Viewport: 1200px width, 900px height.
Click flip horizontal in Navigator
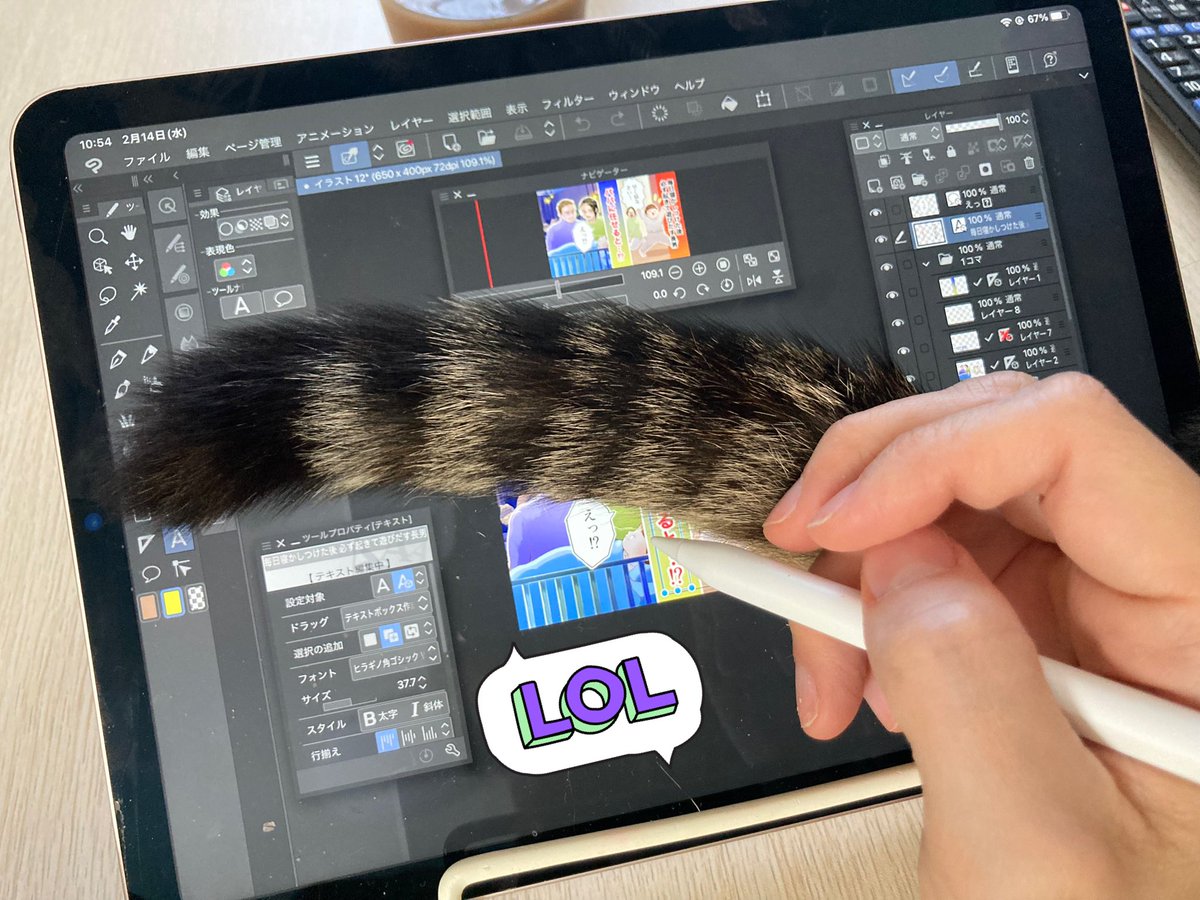coord(753,281)
